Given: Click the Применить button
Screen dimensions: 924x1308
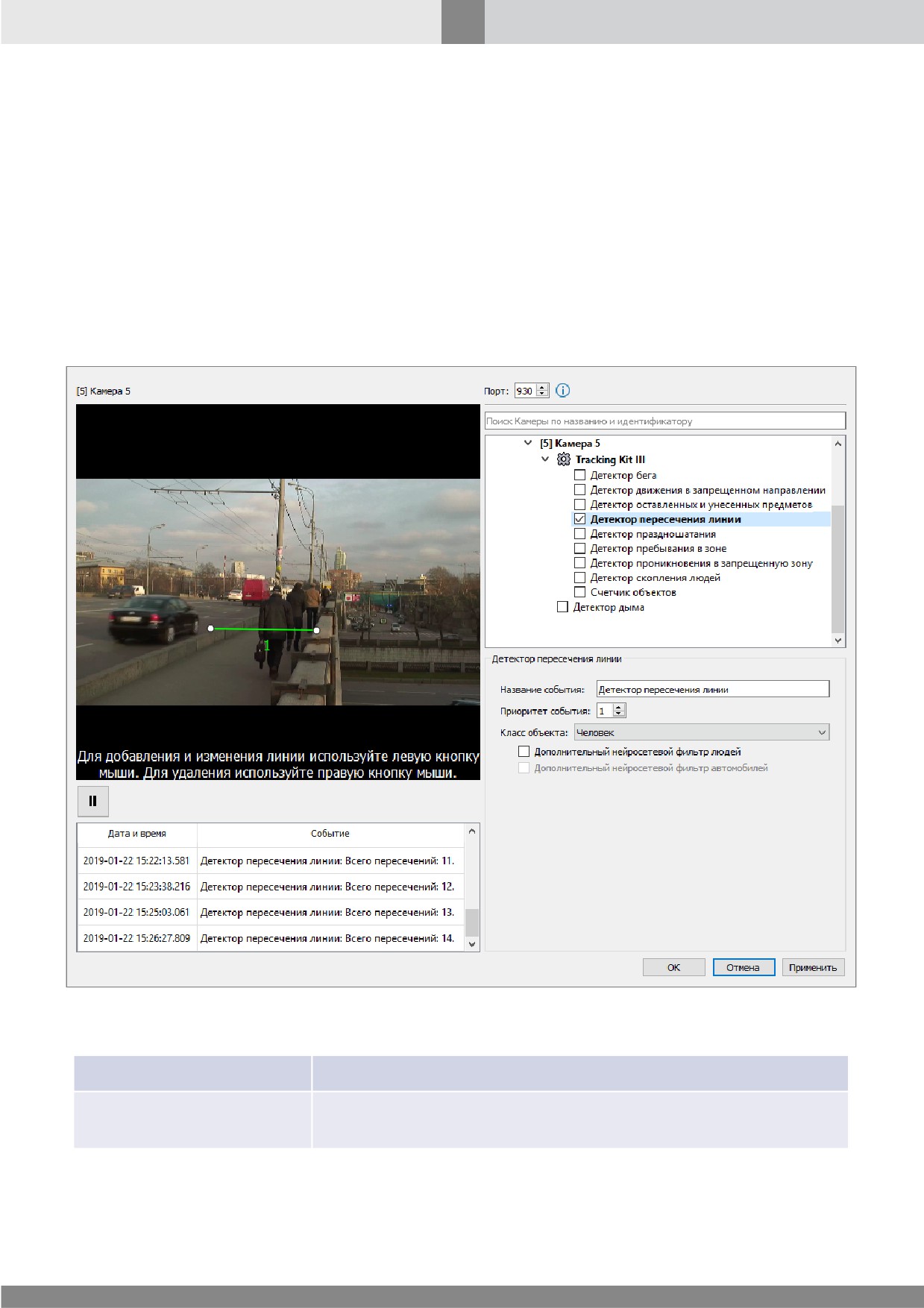Looking at the screenshot, I should 813,967.
